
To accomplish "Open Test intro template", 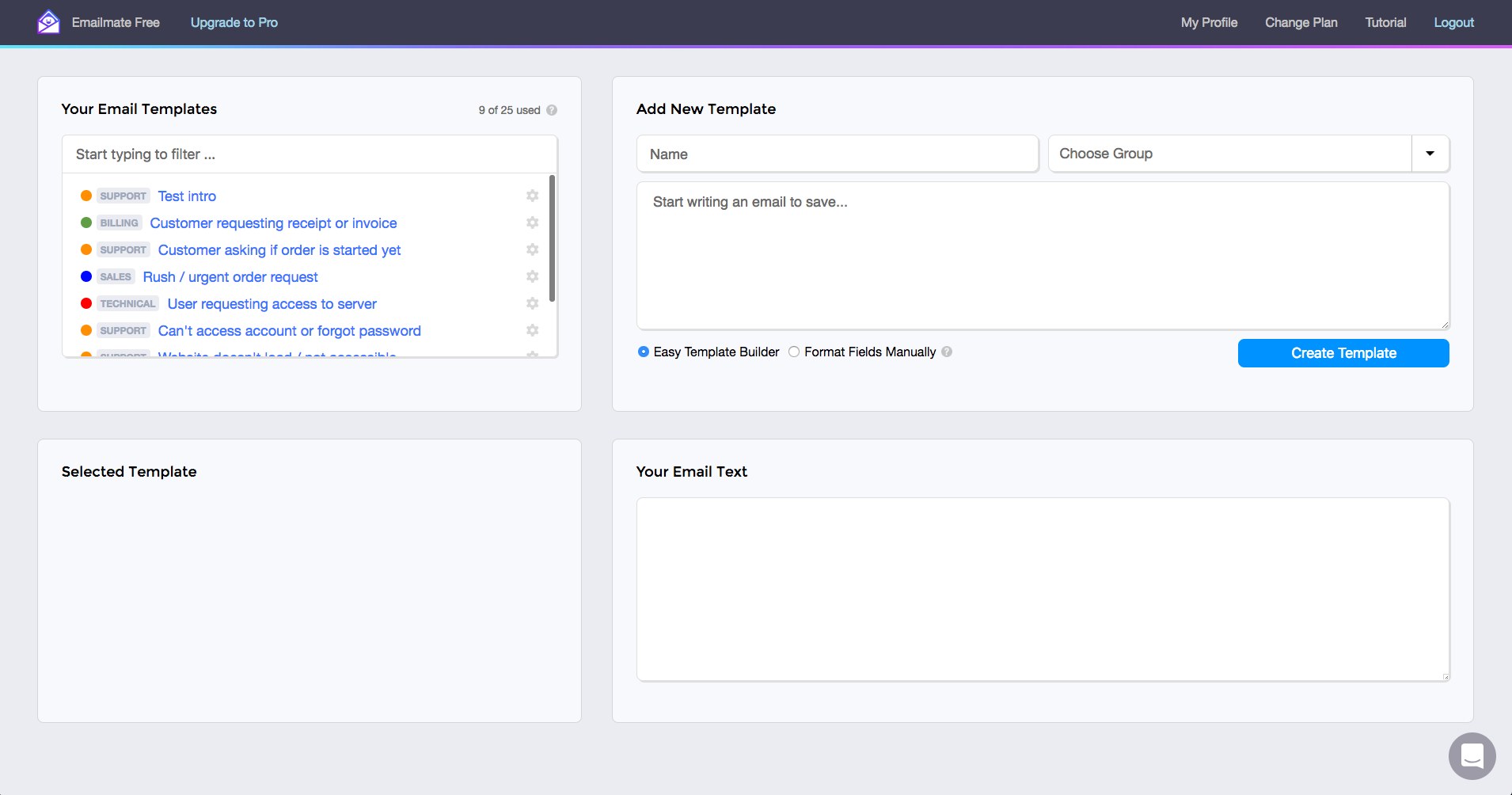I will (x=187, y=196).
